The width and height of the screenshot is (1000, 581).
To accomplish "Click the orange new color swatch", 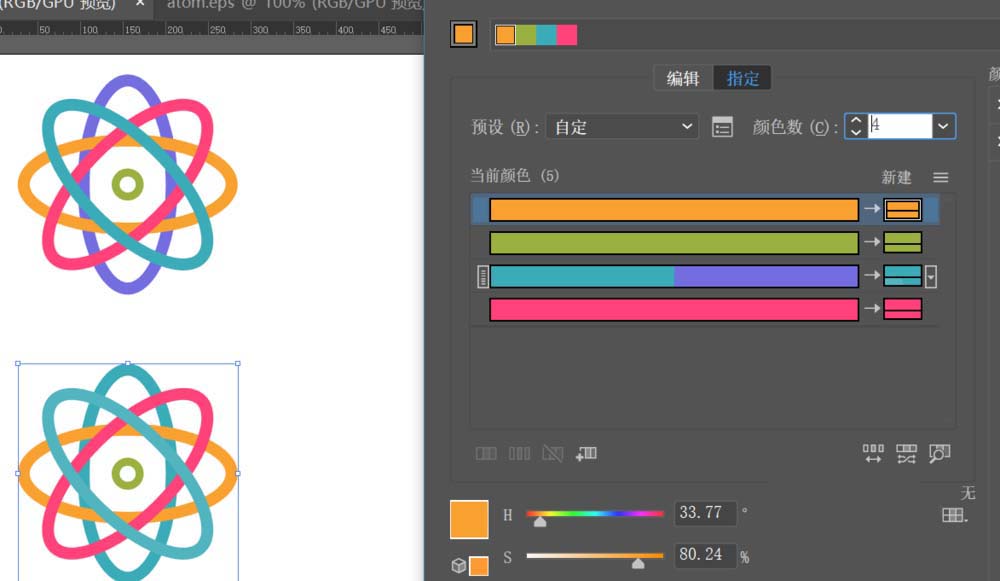I will click(x=902, y=209).
